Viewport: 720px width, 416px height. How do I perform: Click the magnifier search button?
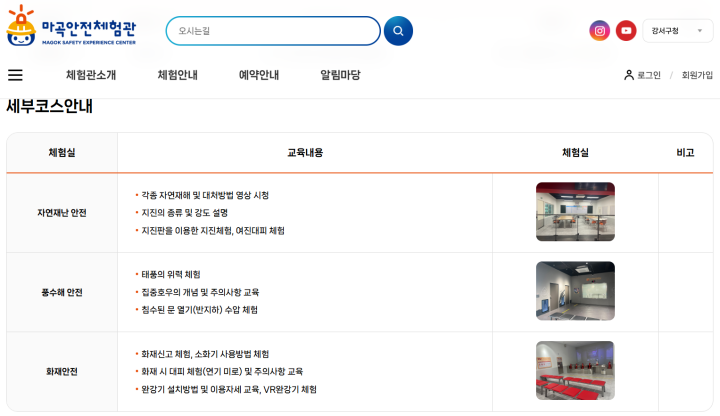pyautogui.click(x=398, y=31)
